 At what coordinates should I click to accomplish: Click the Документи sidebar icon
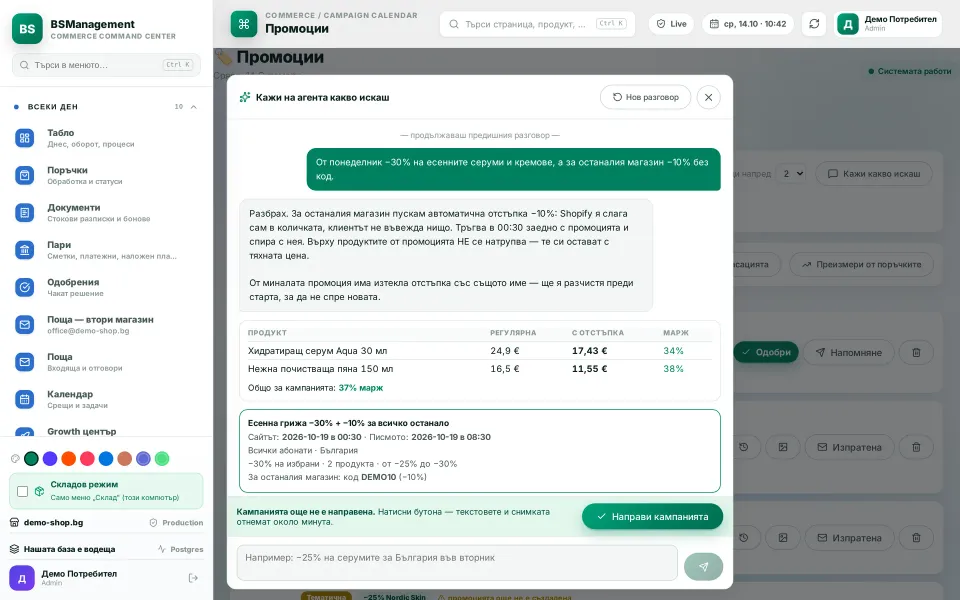point(24,212)
